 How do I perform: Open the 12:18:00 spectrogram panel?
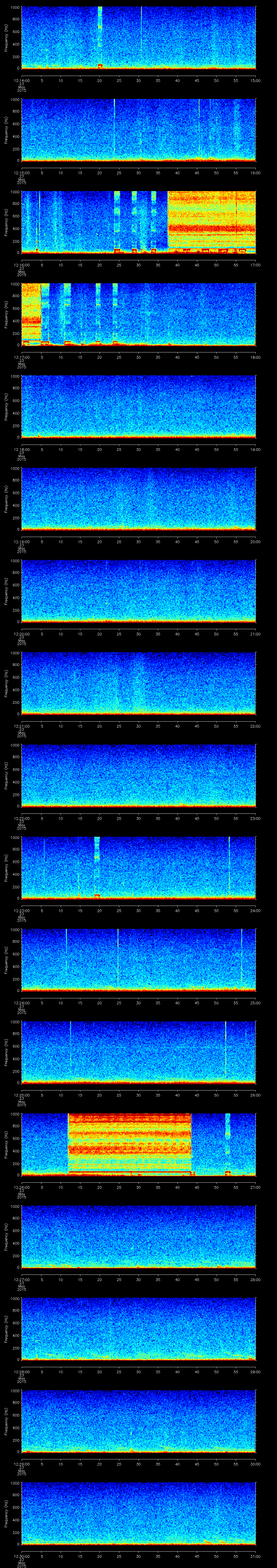tap(139, 407)
